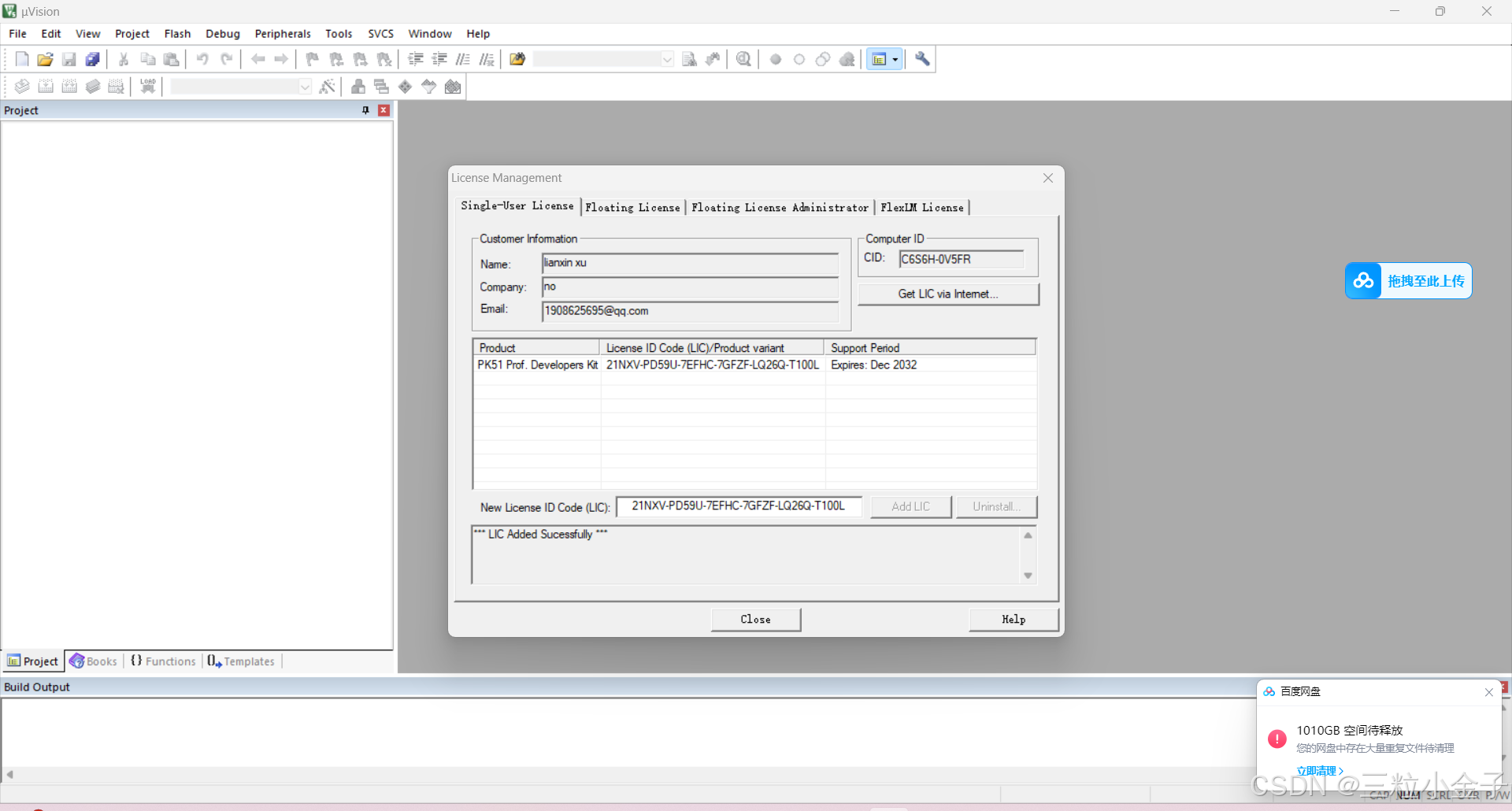Screen dimensions: 1512x811
Task: Toggle bookmark with the flag icon
Action: pos(313,59)
